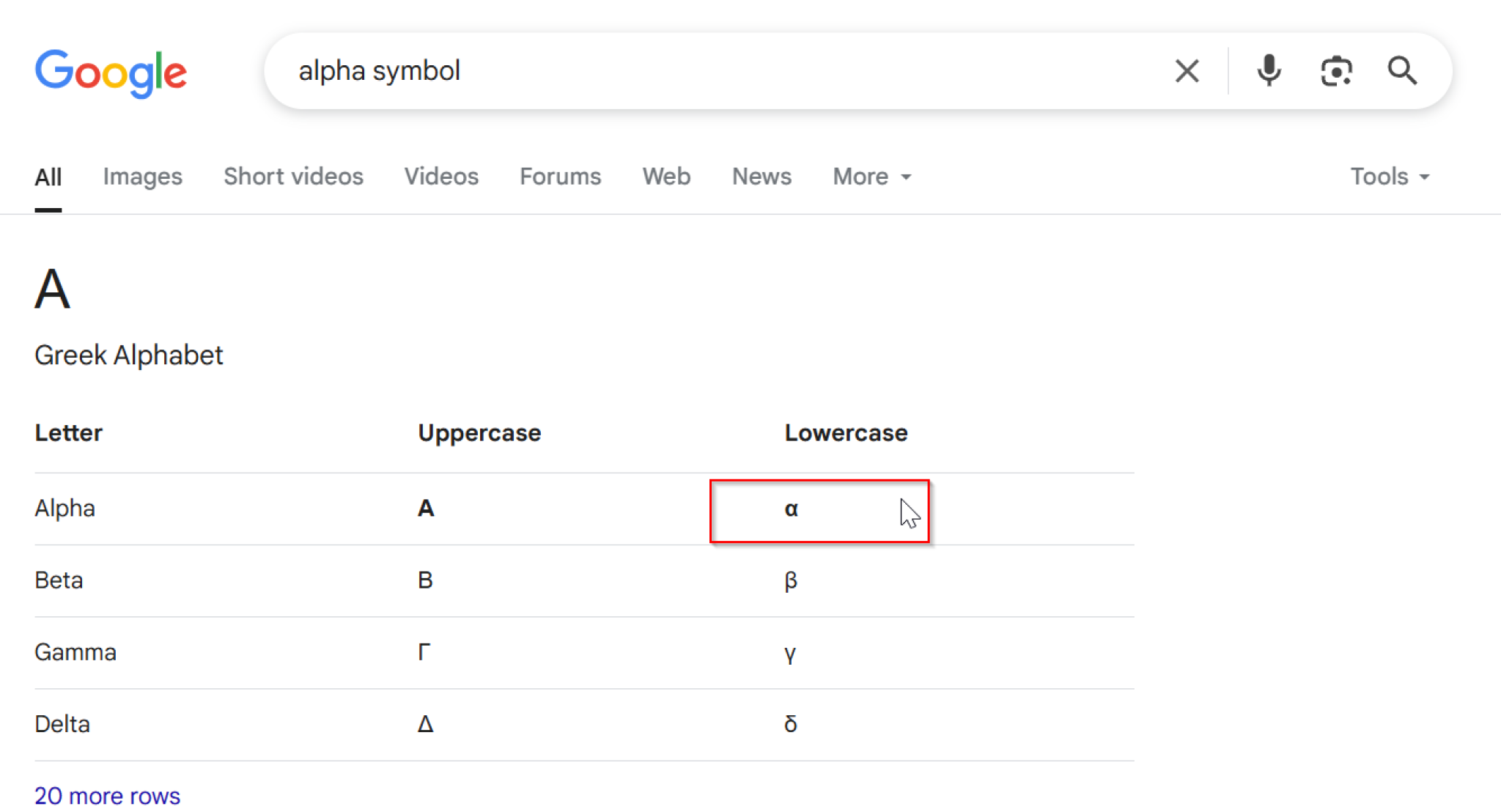This screenshot has width=1501, height=812.
Task: Switch to the News tab
Action: [761, 177]
